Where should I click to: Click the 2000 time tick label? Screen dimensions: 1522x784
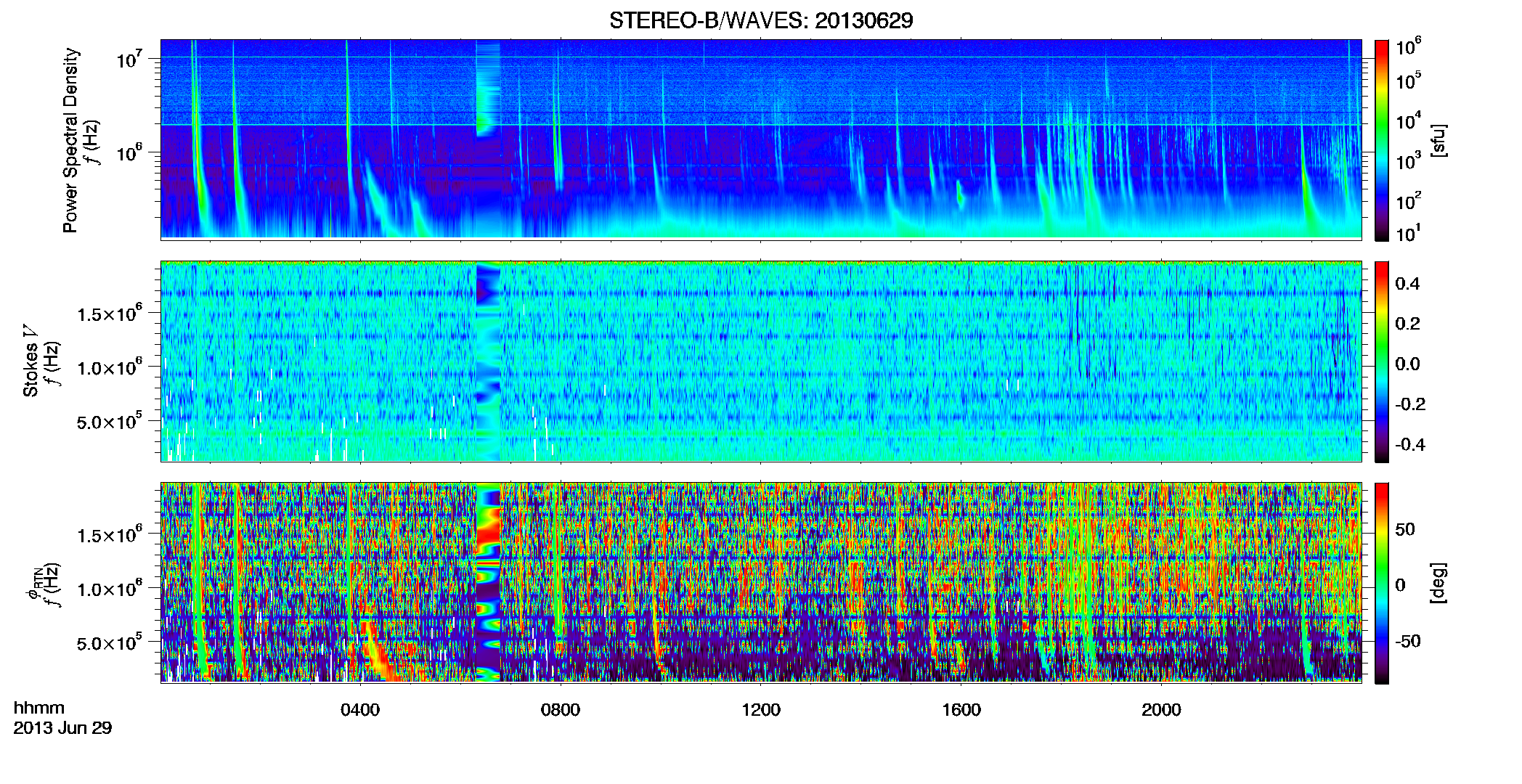click(x=1161, y=710)
